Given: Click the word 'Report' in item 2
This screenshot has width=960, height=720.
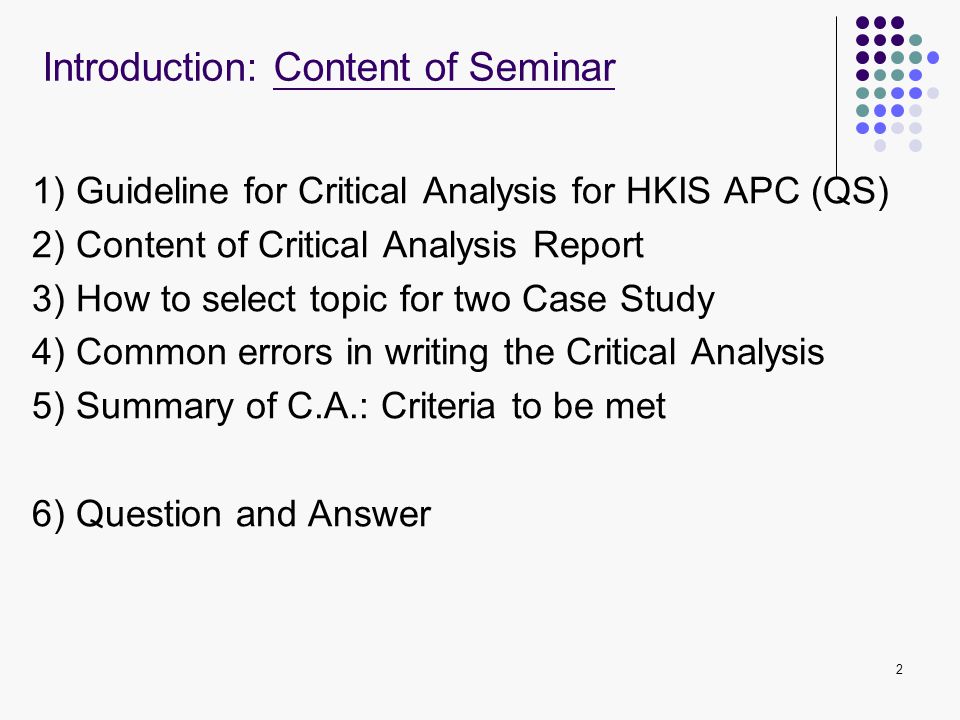Looking at the screenshot, I should [588, 246].
